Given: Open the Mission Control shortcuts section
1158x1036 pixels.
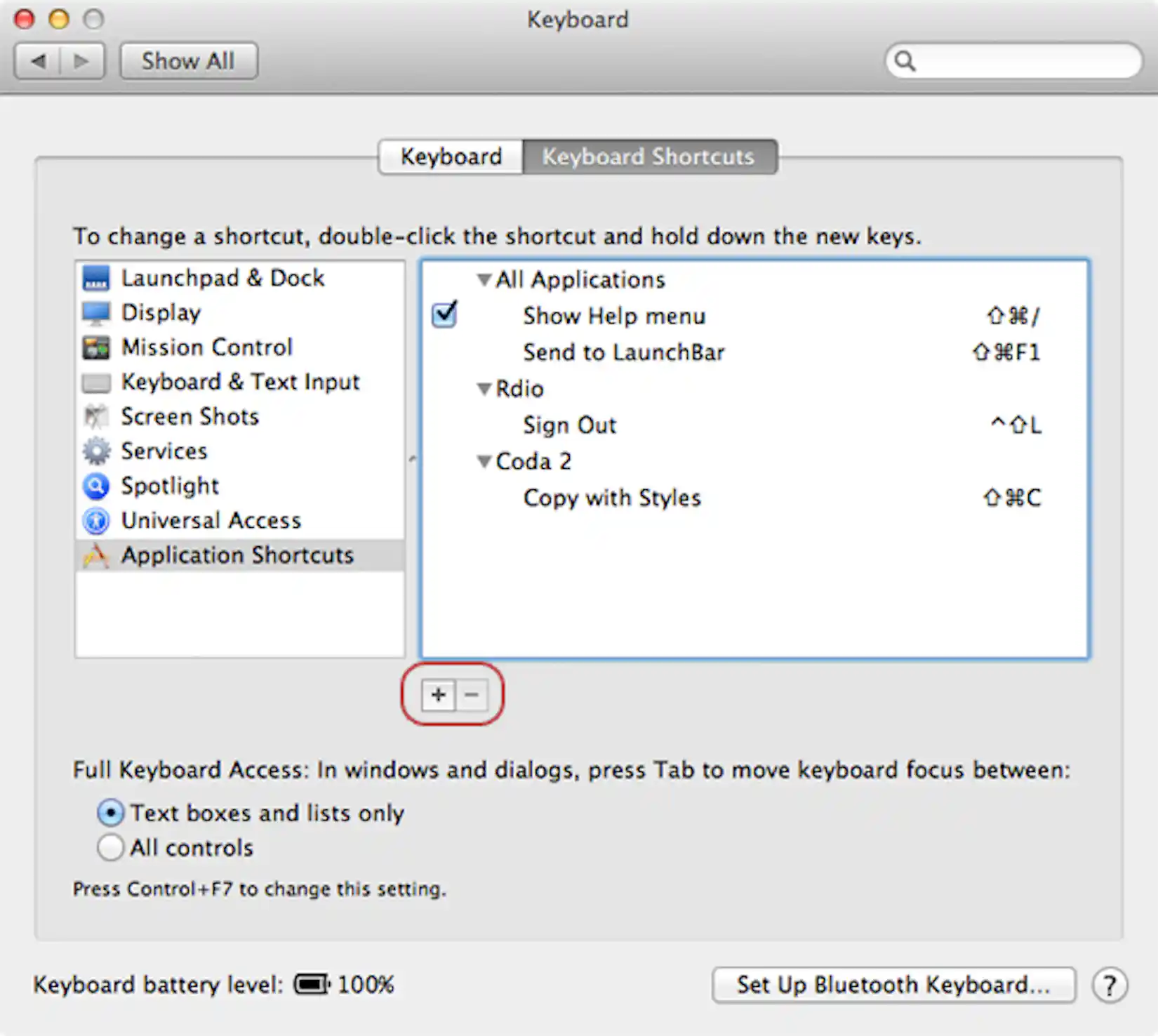Looking at the screenshot, I should 96,347.
